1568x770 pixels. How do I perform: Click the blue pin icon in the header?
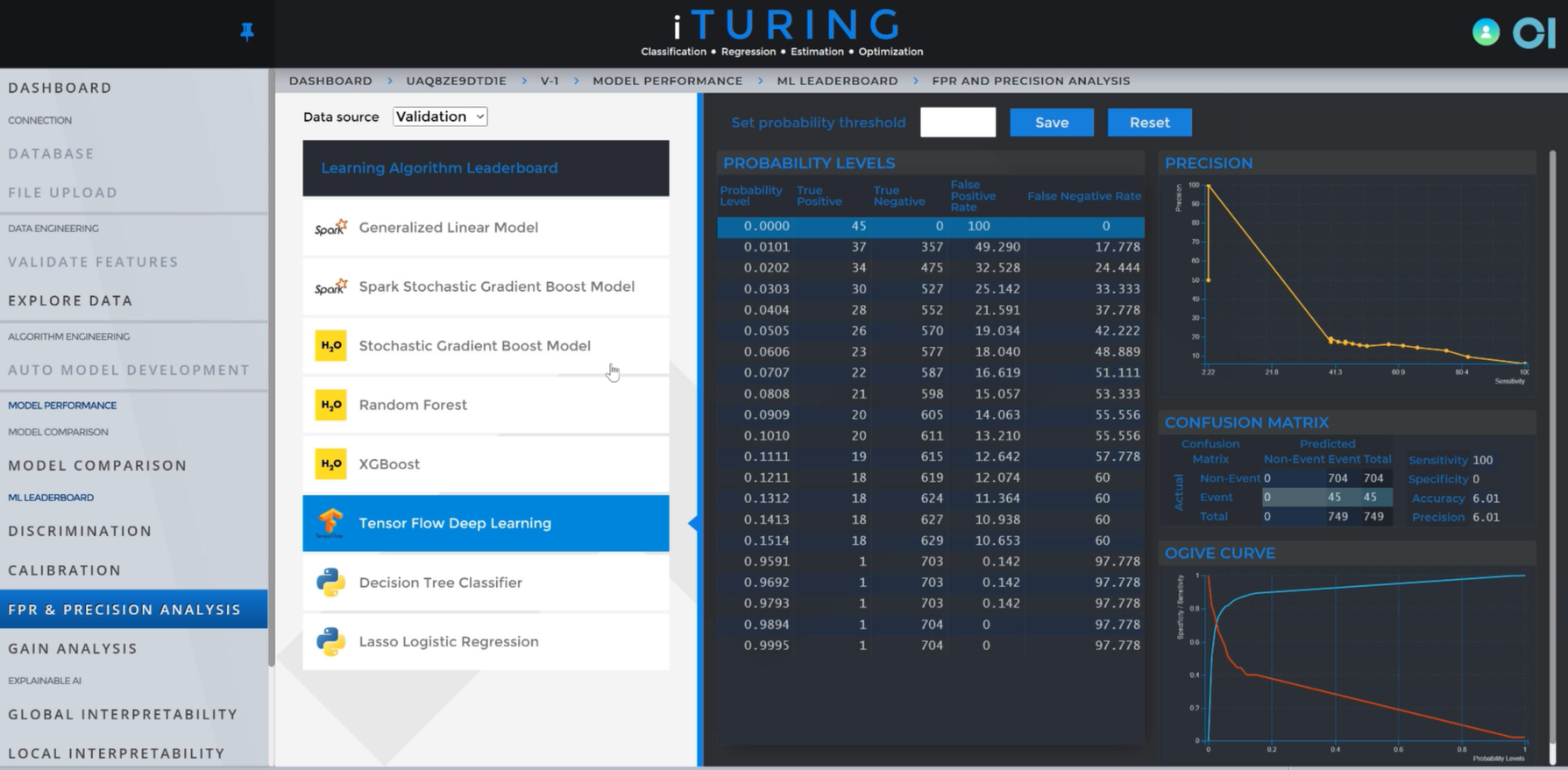coord(247,32)
